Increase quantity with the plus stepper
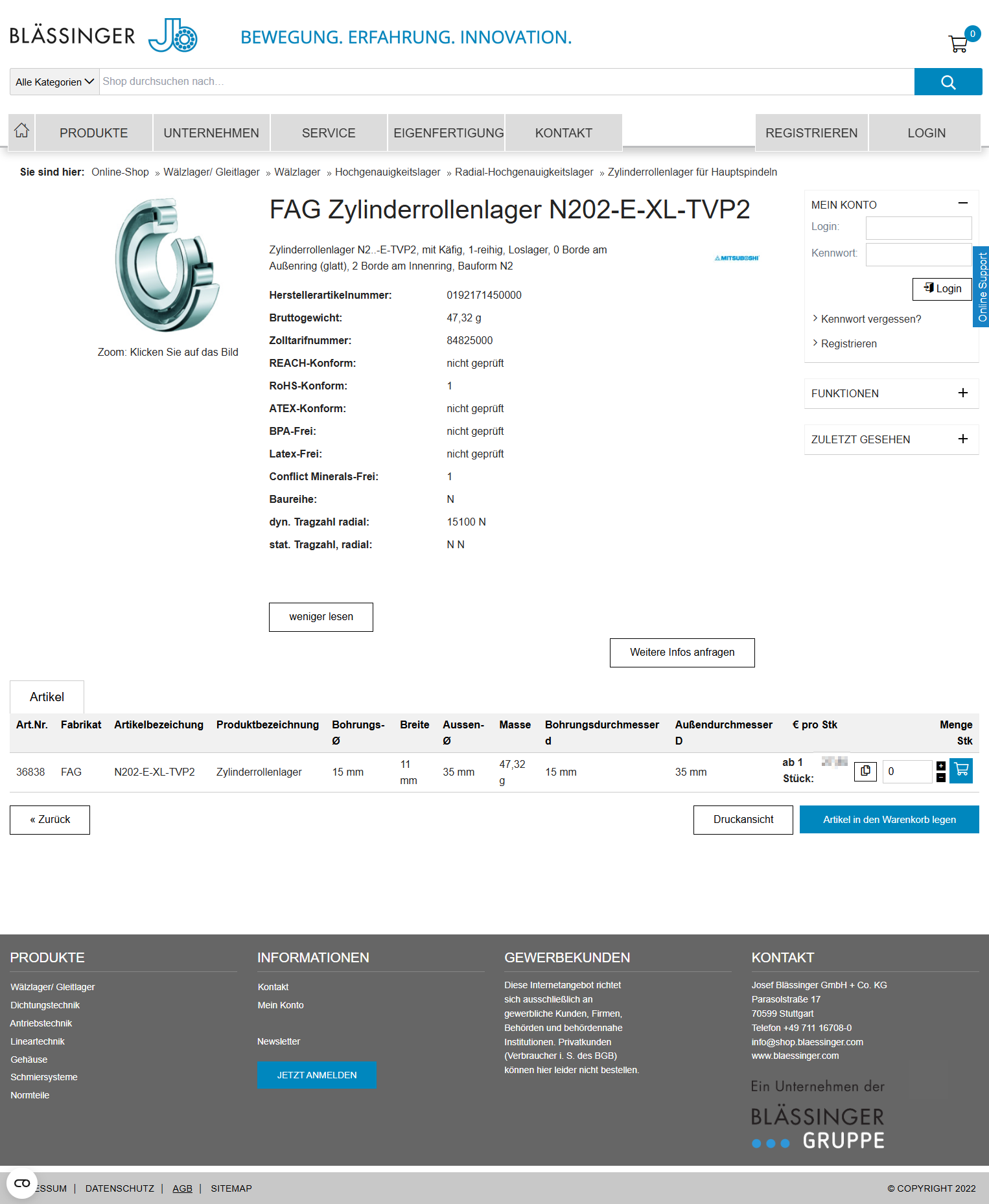The image size is (989, 1204). tap(941, 766)
